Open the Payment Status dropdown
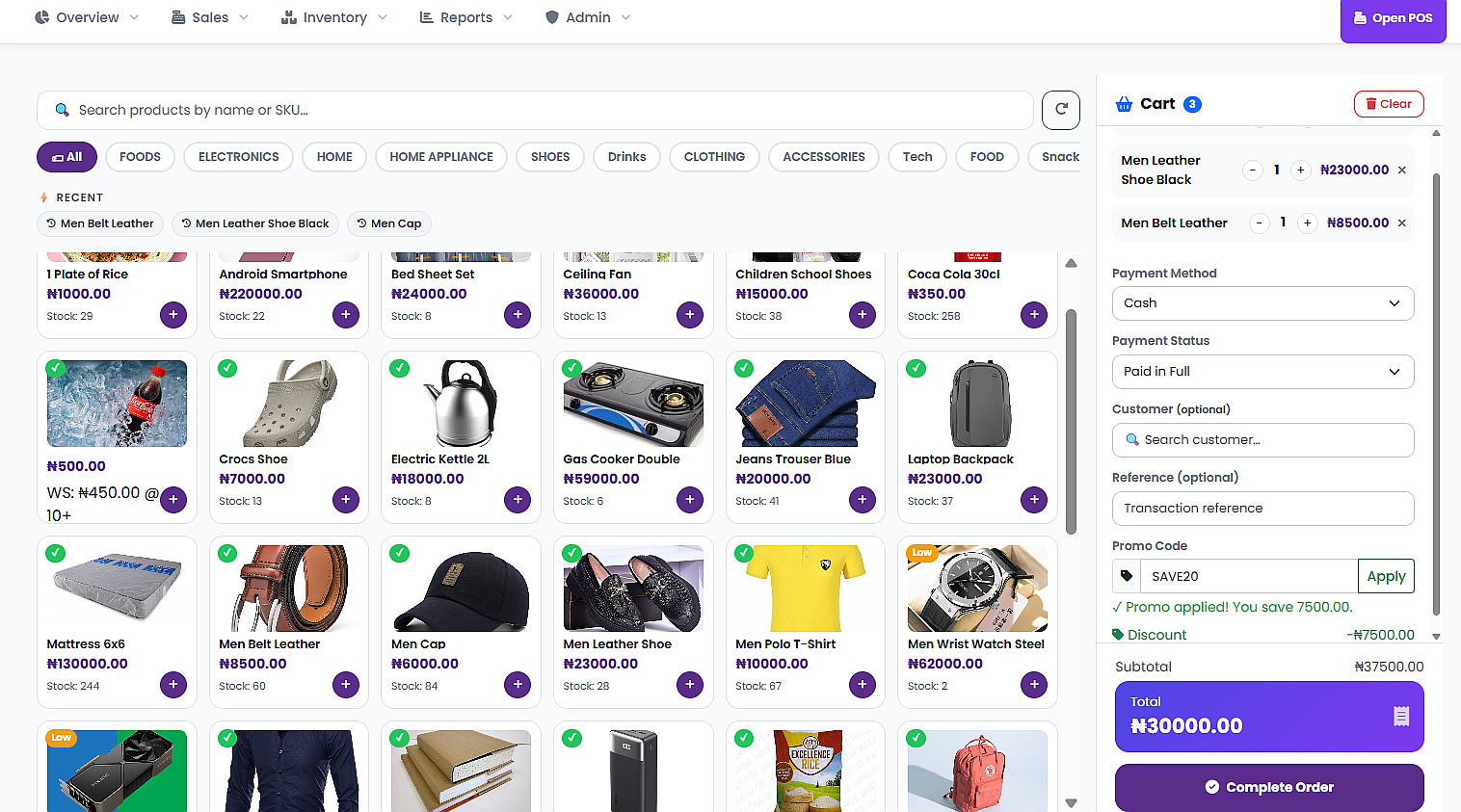 [x=1262, y=372]
